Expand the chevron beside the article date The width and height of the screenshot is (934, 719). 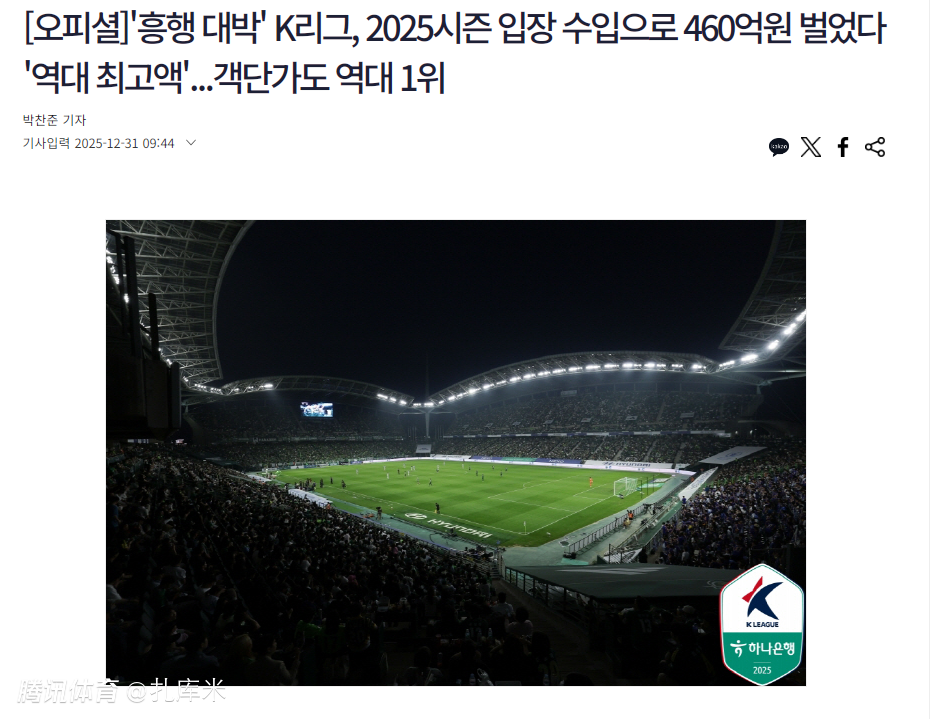[191, 143]
